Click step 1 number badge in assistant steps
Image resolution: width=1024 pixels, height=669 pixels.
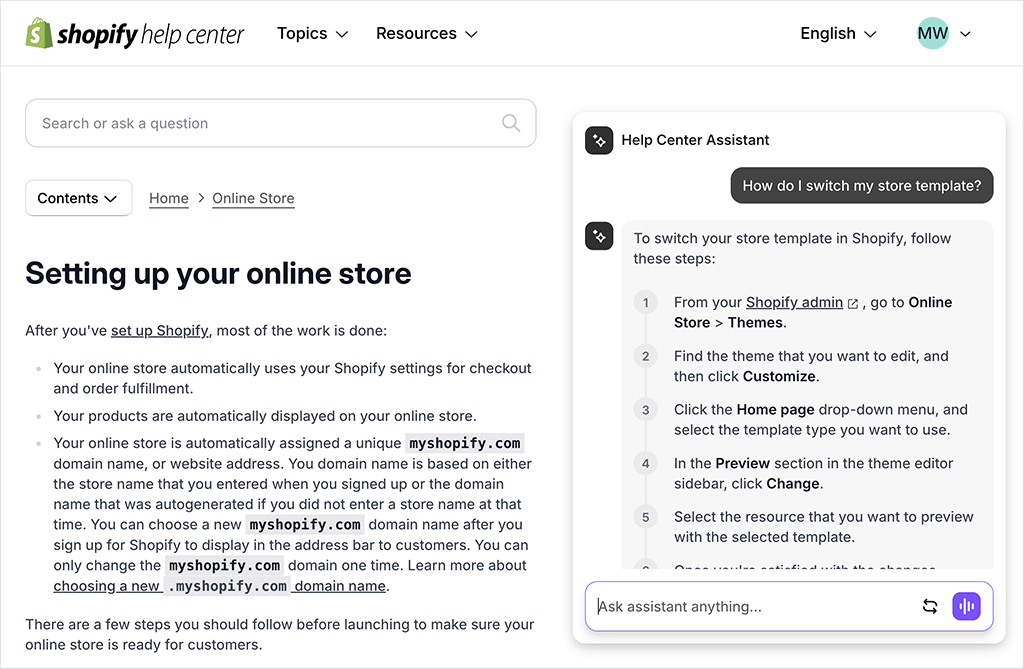645,302
